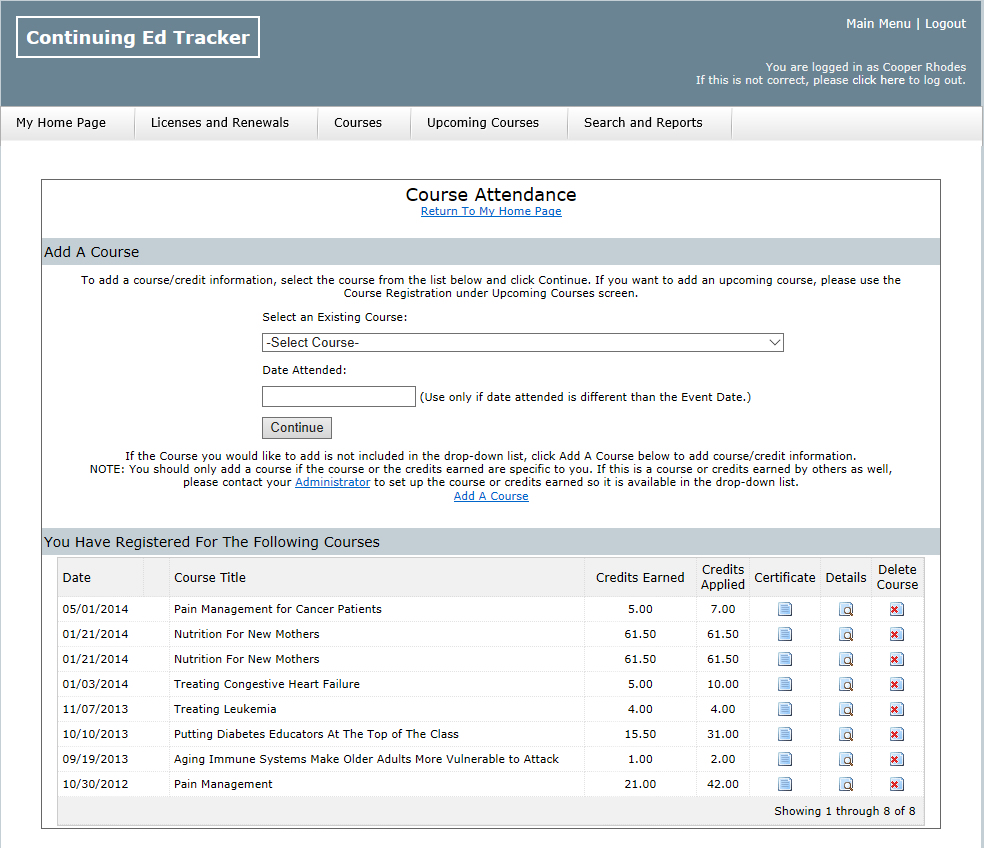
Task: View certificate for Treating Congestive Heart Failure
Action: tap(784, 684)
